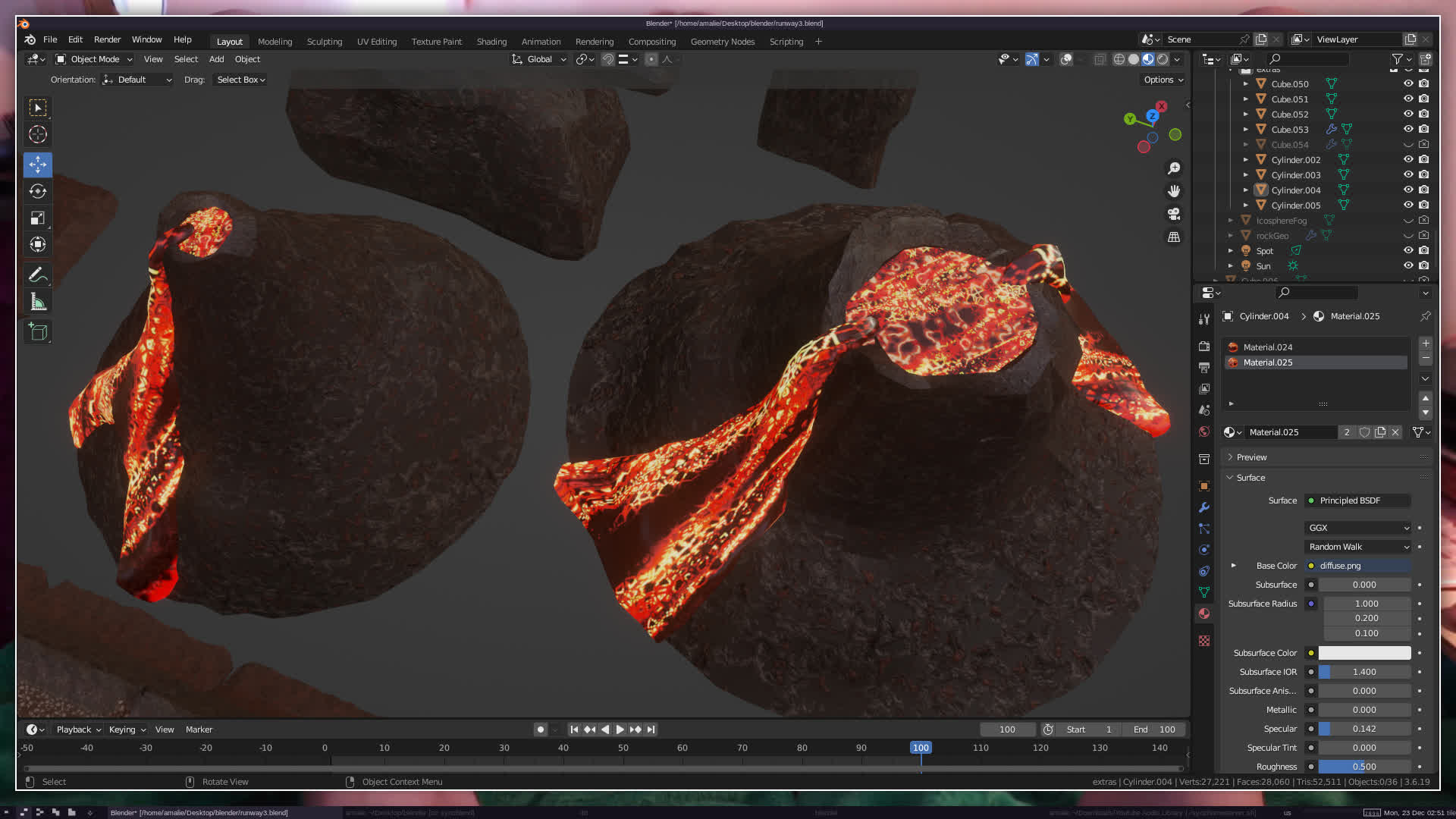Click the zoom magnifier viewport icon
Viewport: 1456px width, 819px height.
1174,168
